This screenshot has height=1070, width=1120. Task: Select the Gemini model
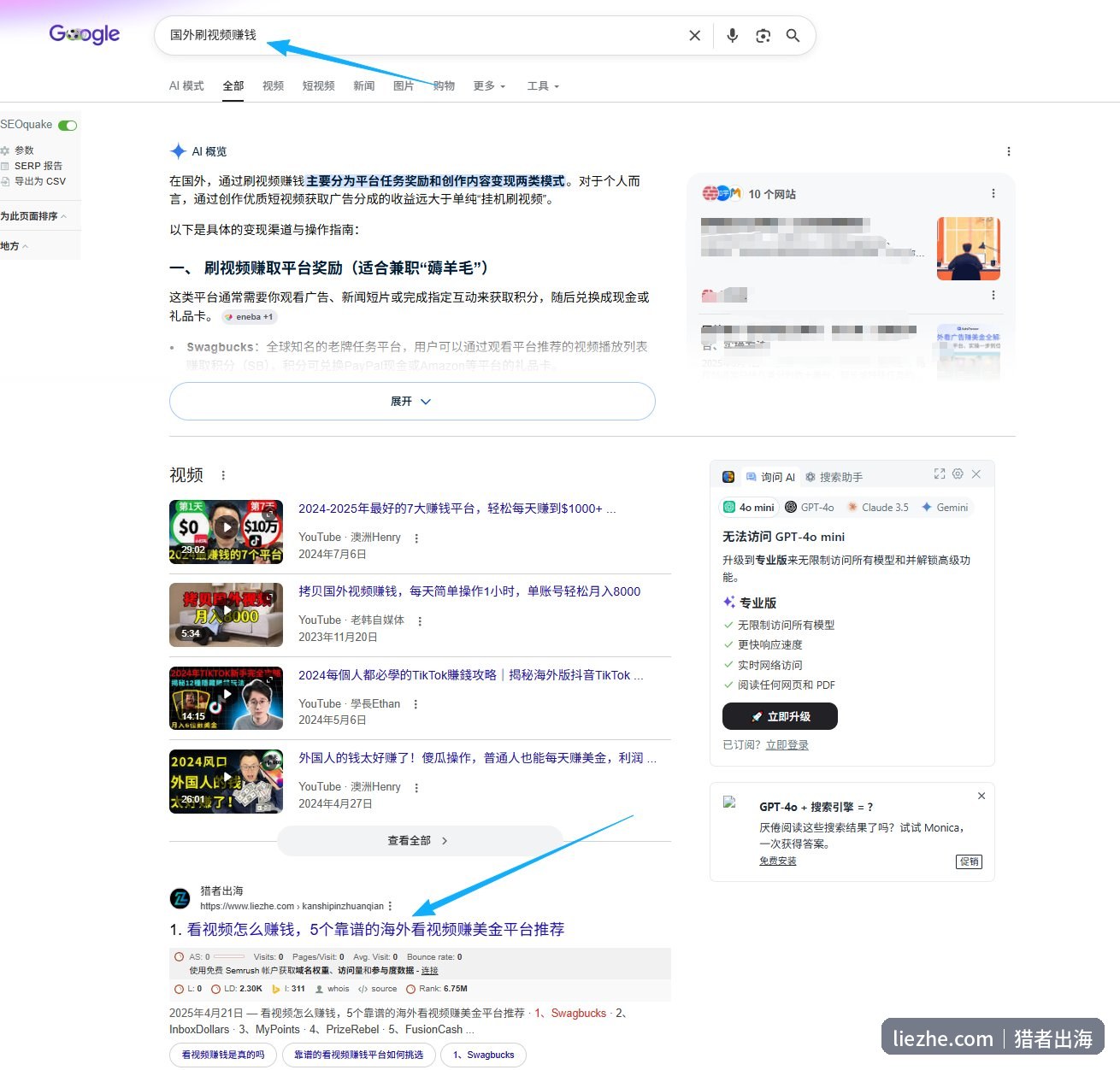[x=945, y=508]
